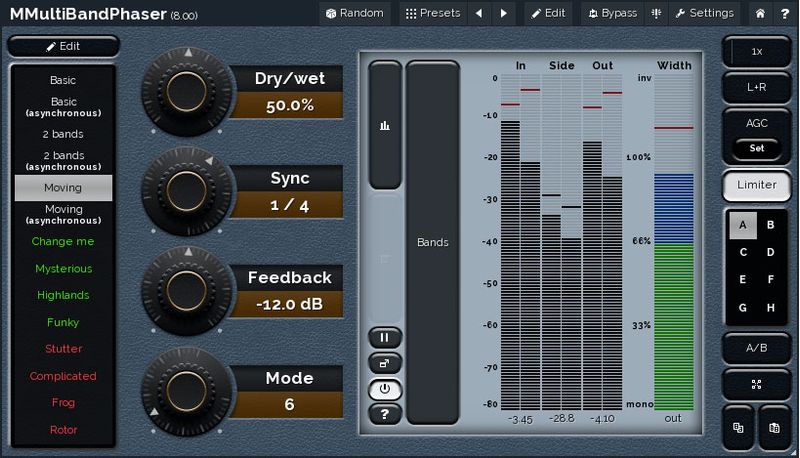Pause the meters
This screenshot has height=458, width=800.
coord(385,338)
